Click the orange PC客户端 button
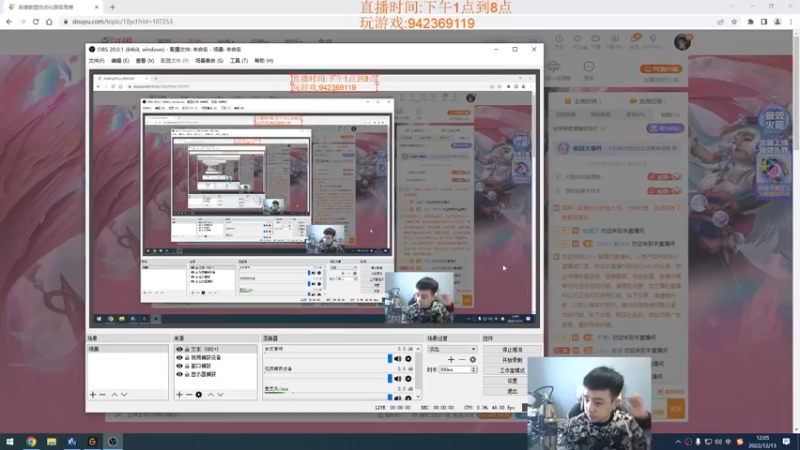This screenshot has width=800, height=450. [661, 69]
